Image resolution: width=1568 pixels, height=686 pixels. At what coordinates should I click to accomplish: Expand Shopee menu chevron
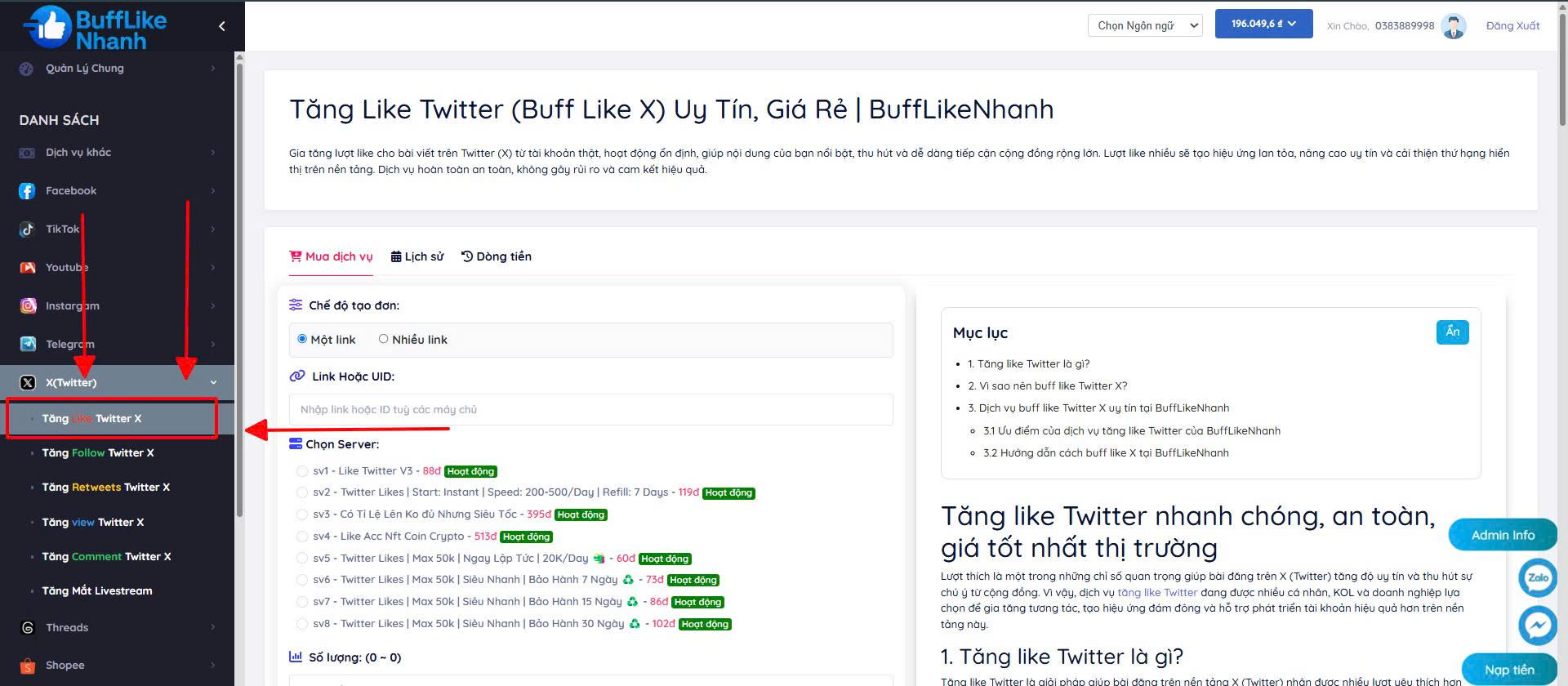(x=213, y=666)
